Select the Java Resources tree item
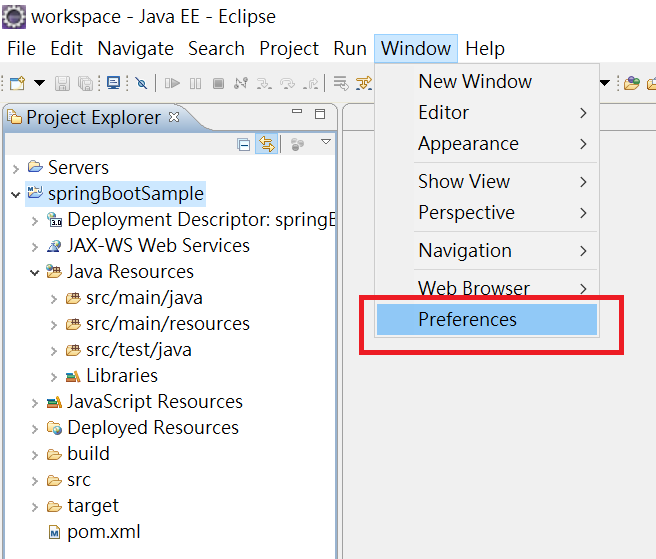 [130, 272]
